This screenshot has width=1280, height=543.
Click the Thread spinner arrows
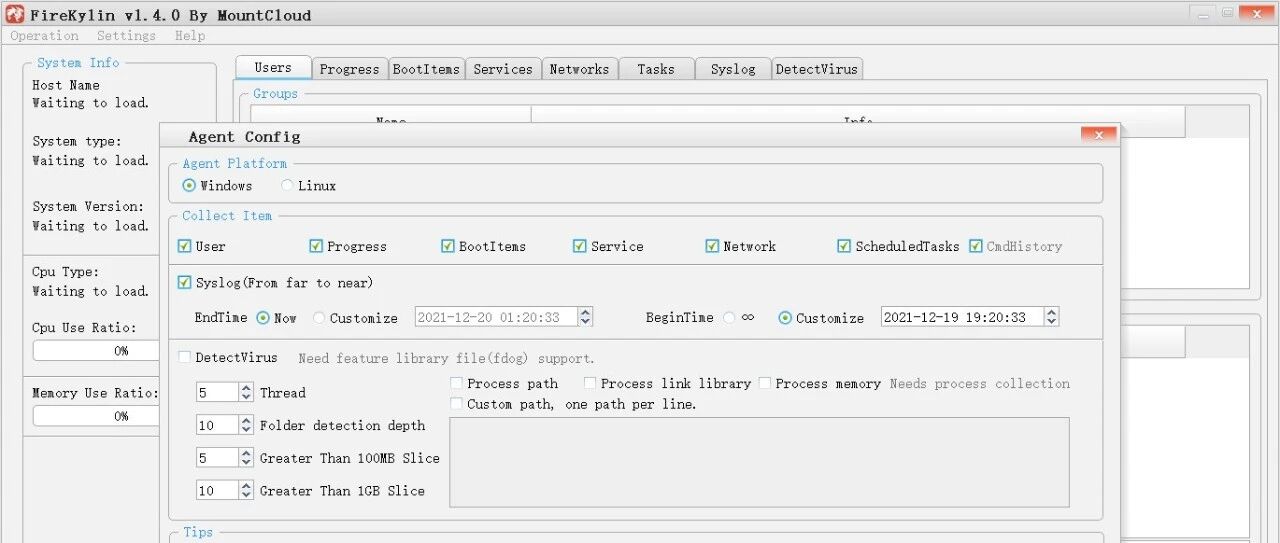tap(246, 393)
